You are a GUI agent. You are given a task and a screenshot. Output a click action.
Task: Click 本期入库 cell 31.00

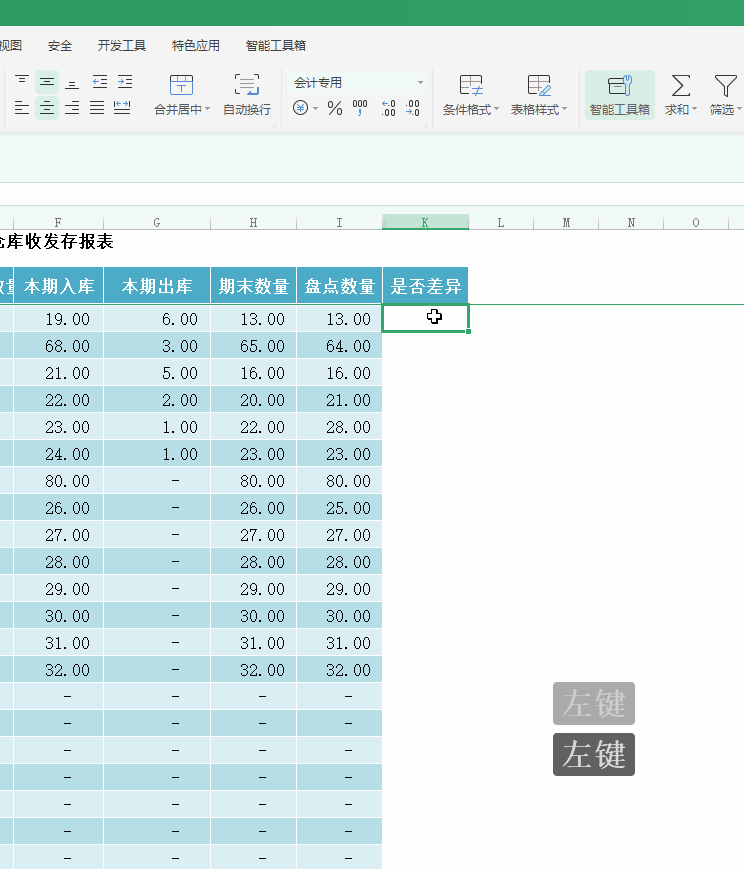tap(59, 643)
